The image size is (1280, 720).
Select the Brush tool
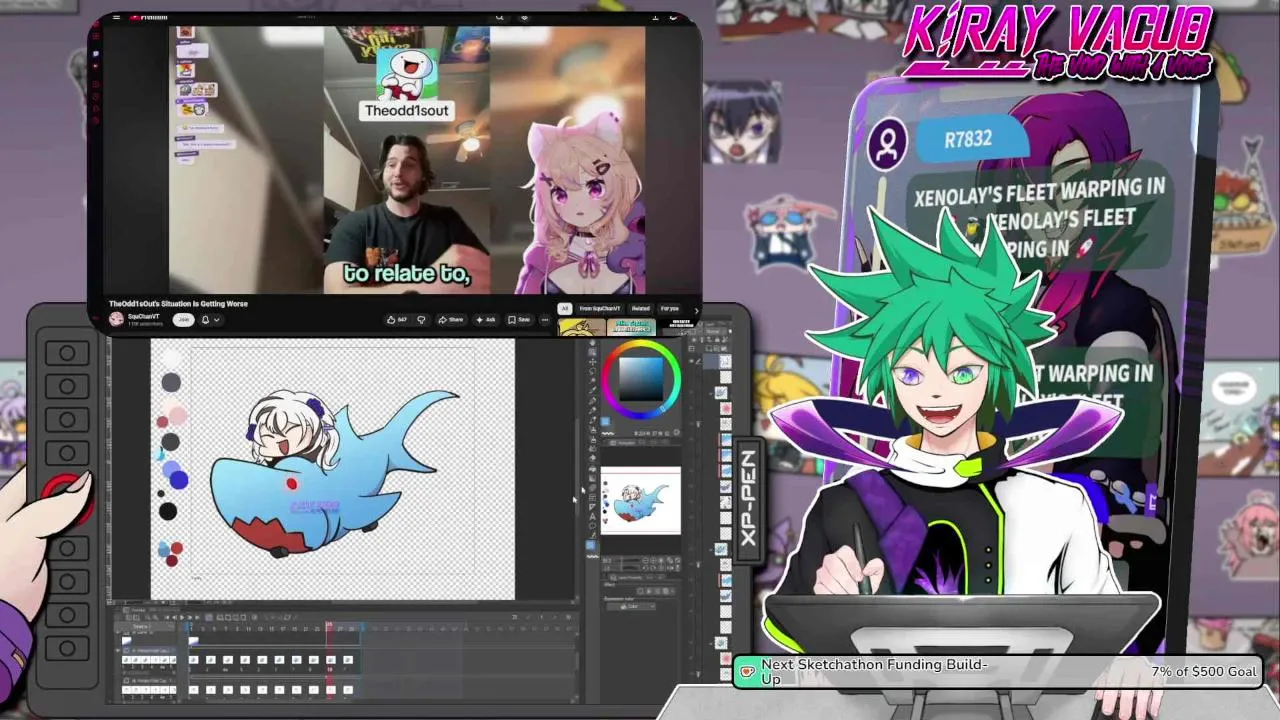click(592, 420)
